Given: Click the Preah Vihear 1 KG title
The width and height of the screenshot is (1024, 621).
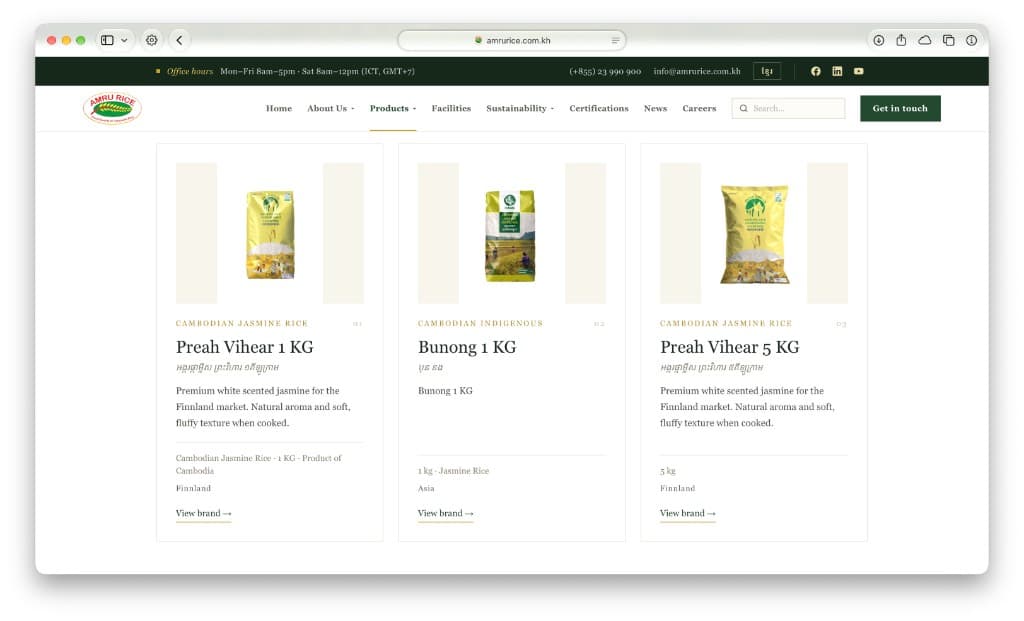Looking at the screenshot, I should (245, 347).
